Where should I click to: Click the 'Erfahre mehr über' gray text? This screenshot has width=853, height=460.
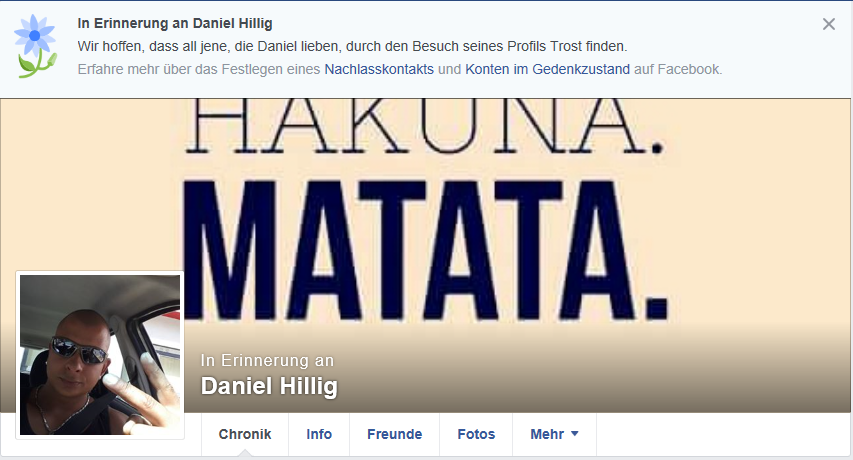coord(199,70)
